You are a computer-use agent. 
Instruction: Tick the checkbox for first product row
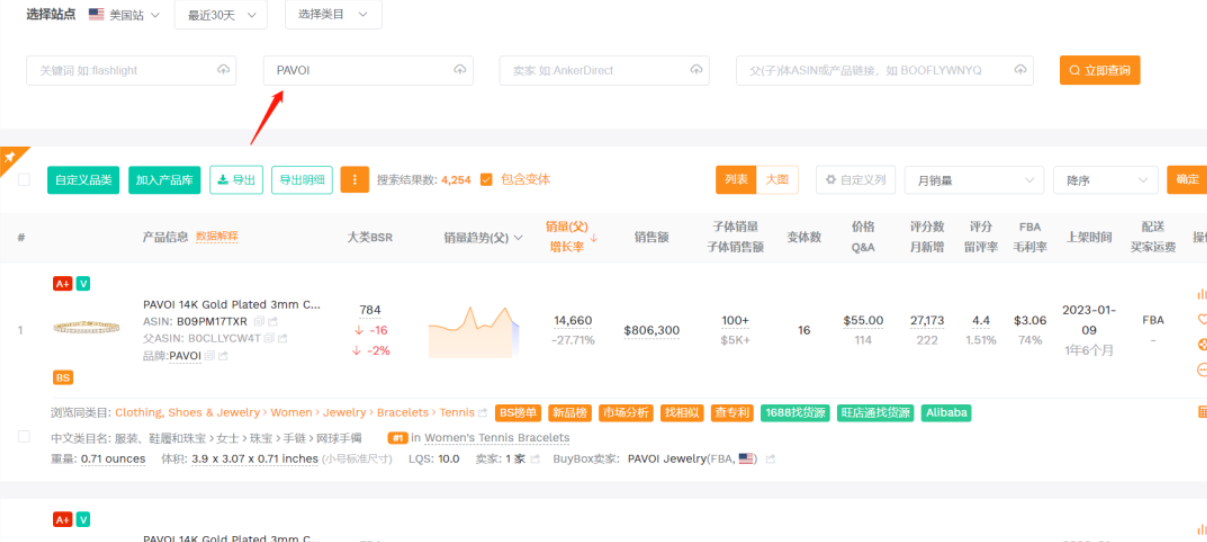tap(24, 437)
